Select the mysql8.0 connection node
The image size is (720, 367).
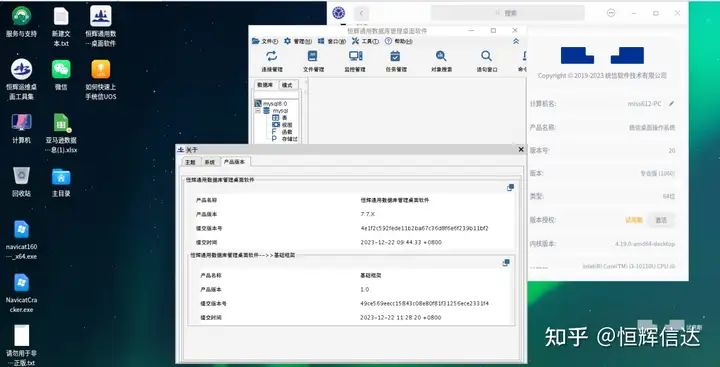[x=271, y=104]
